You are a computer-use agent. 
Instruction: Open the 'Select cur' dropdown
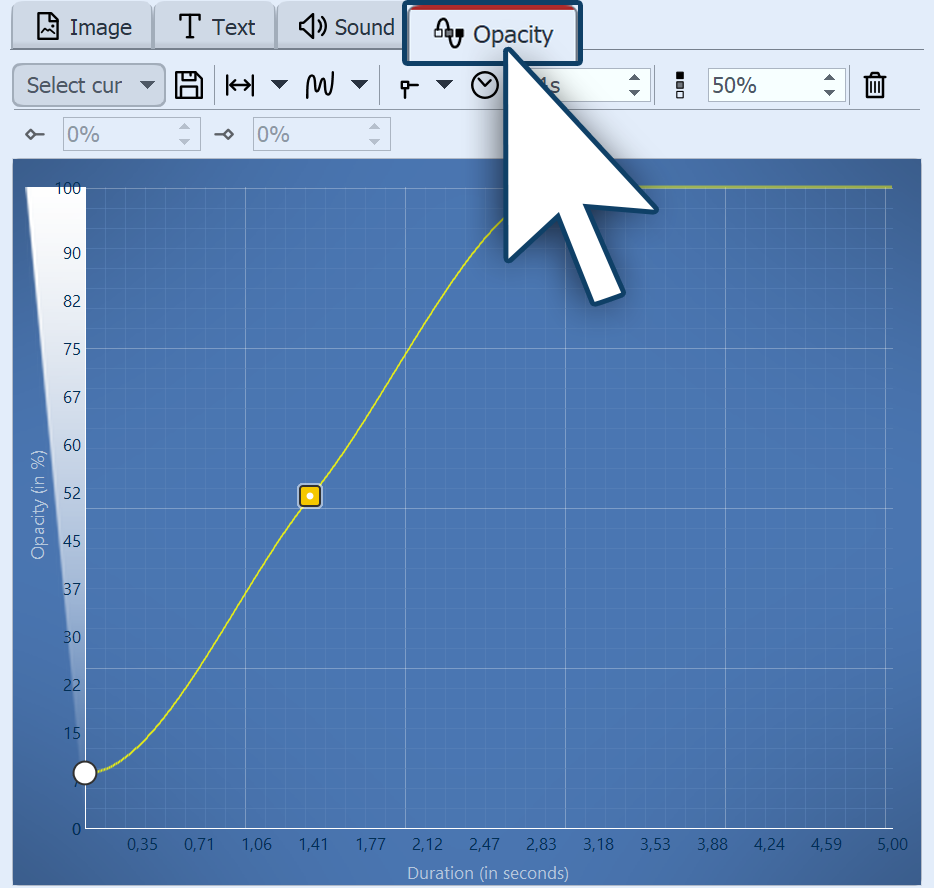tap(89, 86)
